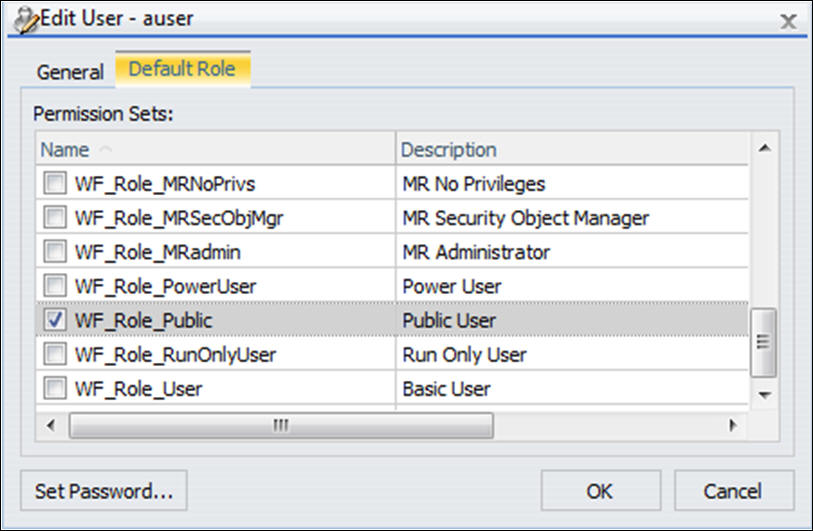This screenshot has width=813, height=531.
Task: Click the vertical scrollbar thumb
Action: point(764,342)
